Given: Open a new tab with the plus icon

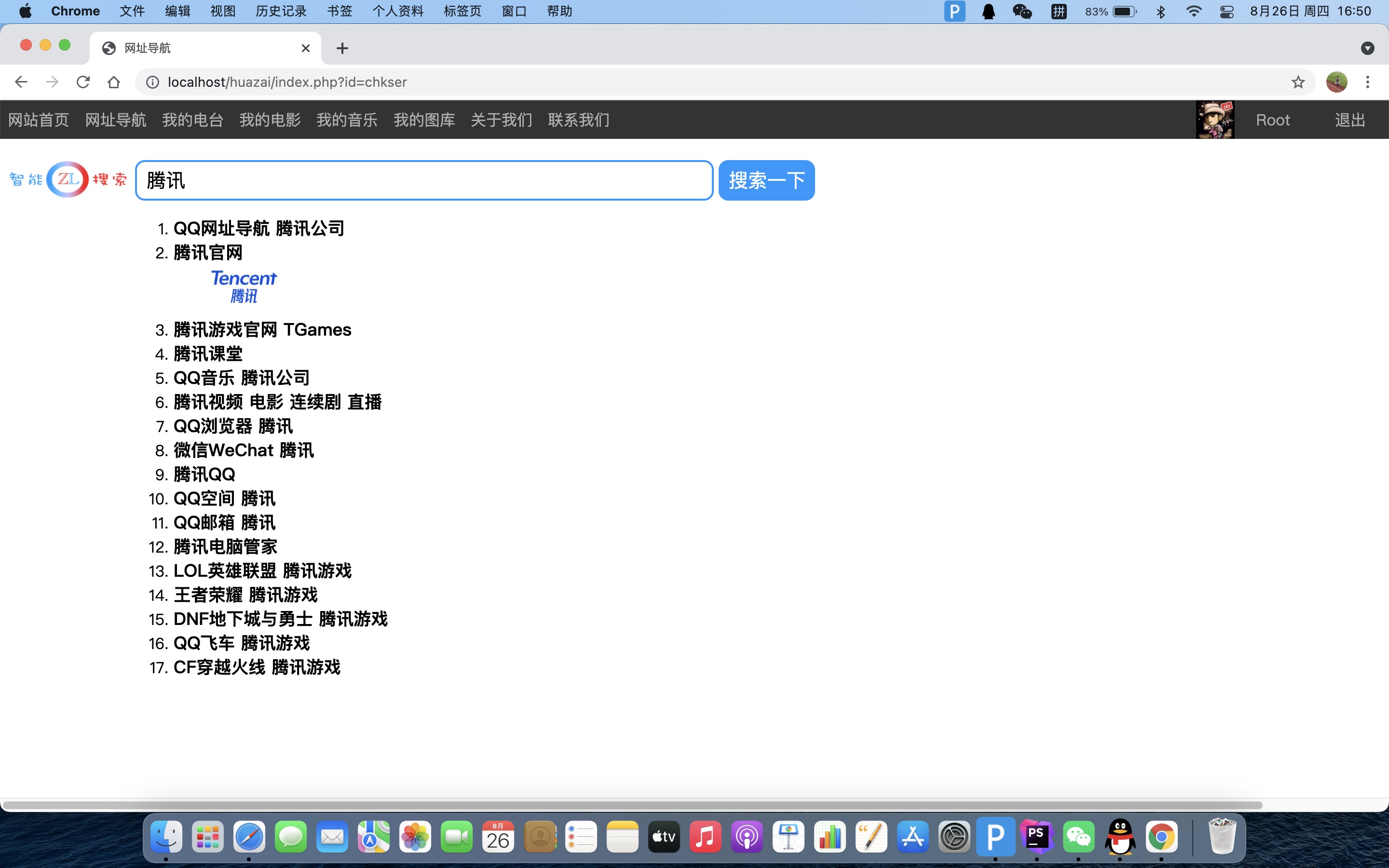Looking at the screenshot, I should [x=342, y=48].
